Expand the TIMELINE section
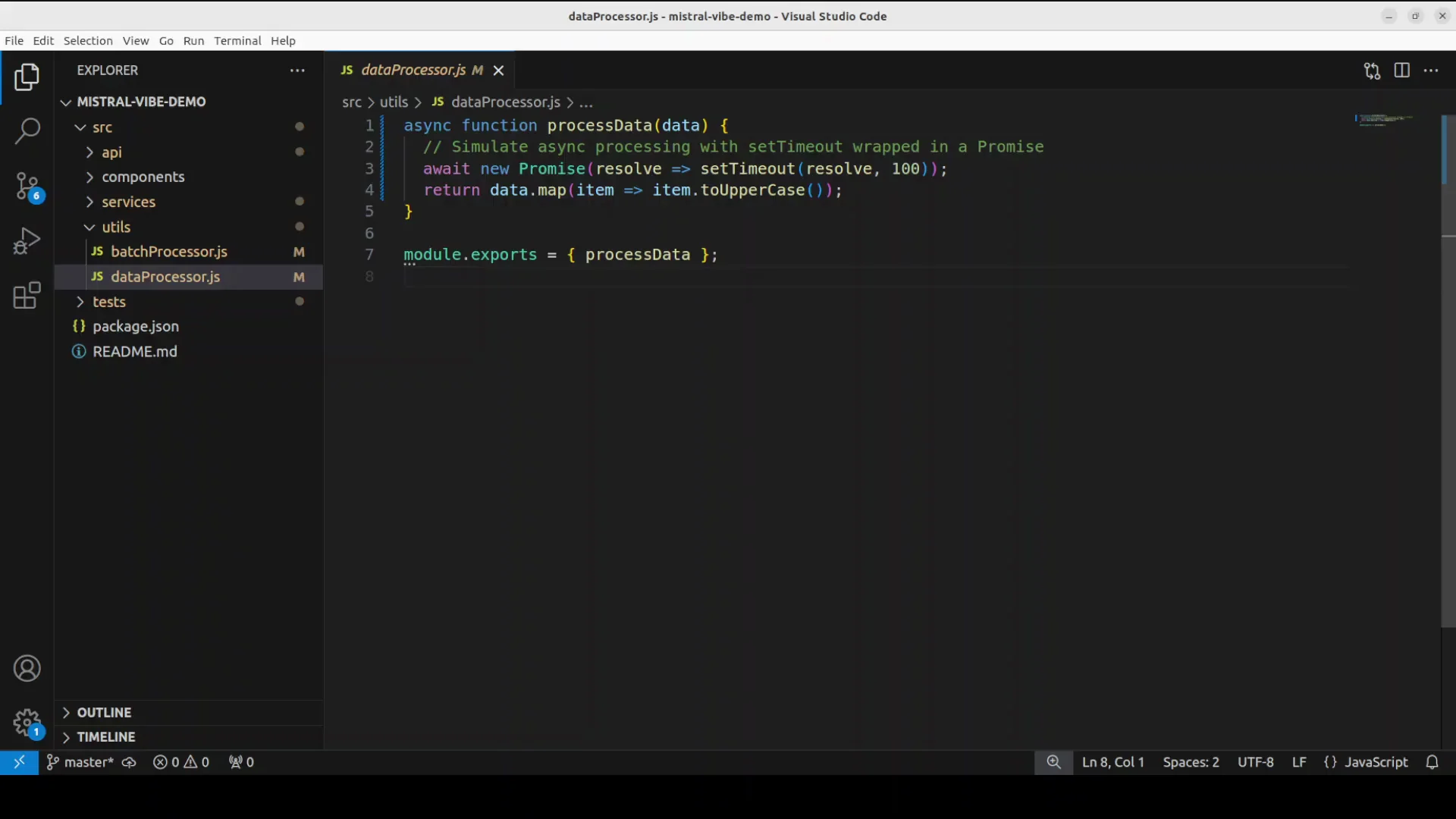The image size is (1456, 819). click(105, 737)
